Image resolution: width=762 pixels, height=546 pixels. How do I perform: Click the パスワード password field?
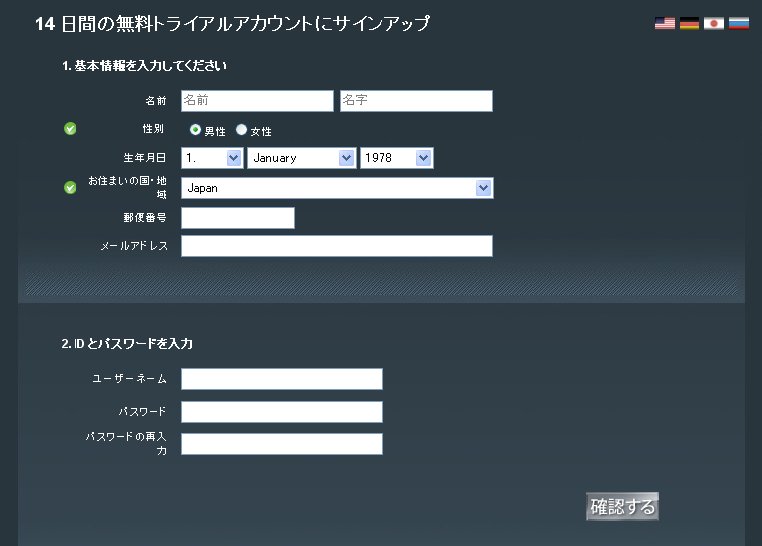point(282,412)
